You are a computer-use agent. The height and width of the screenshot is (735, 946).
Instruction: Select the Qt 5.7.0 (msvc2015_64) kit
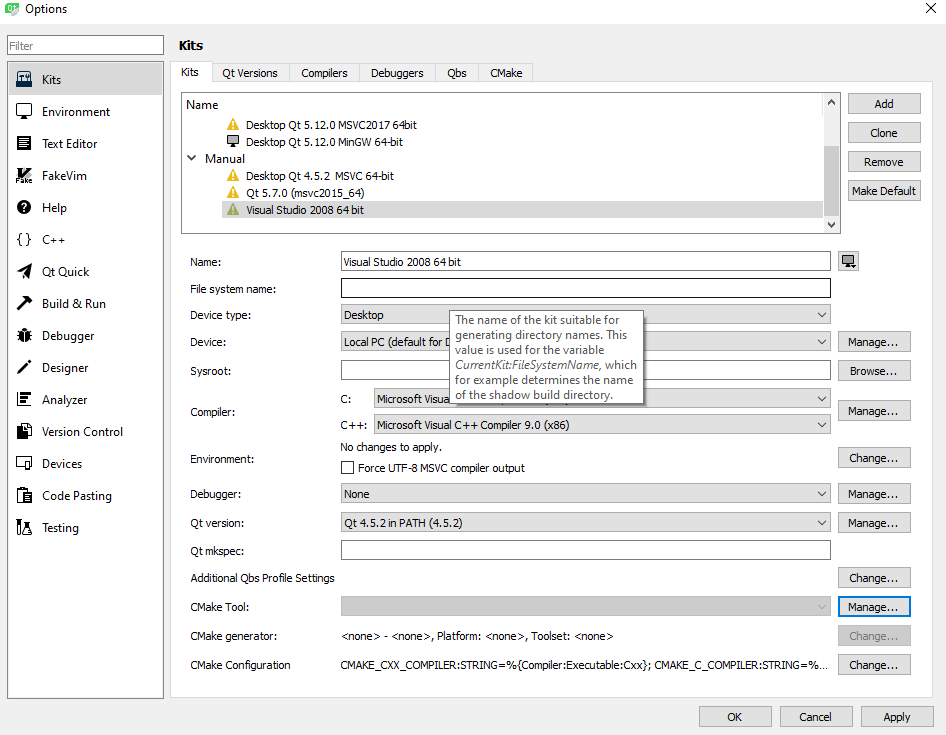305,192
